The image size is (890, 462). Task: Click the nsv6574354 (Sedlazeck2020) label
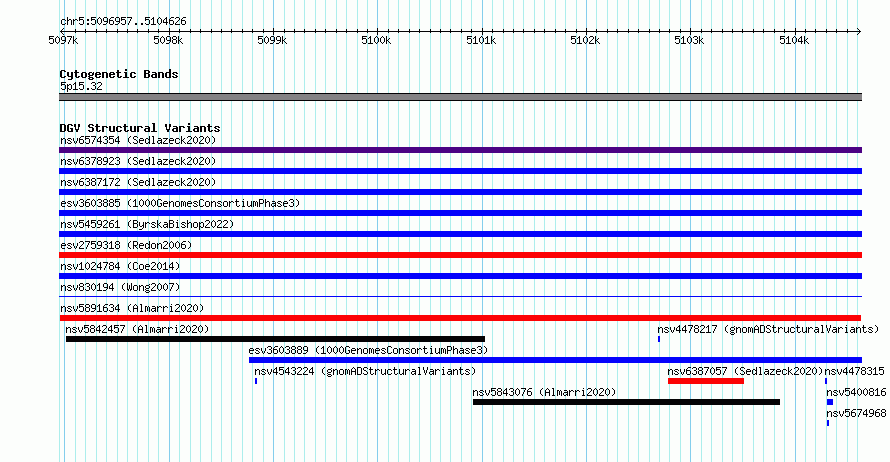click(x=138, y=140)
